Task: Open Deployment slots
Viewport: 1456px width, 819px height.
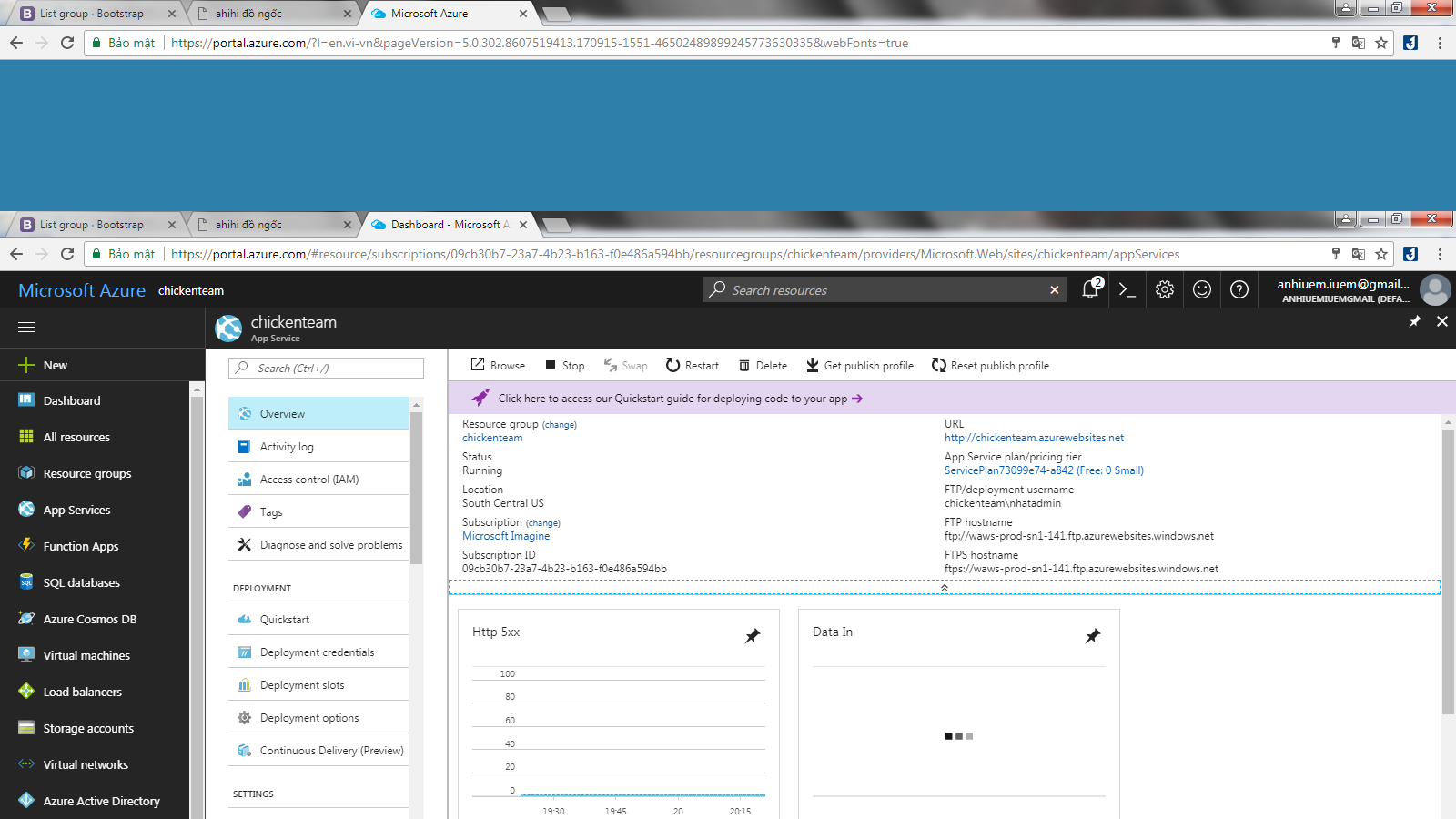Action: point(318,684)
